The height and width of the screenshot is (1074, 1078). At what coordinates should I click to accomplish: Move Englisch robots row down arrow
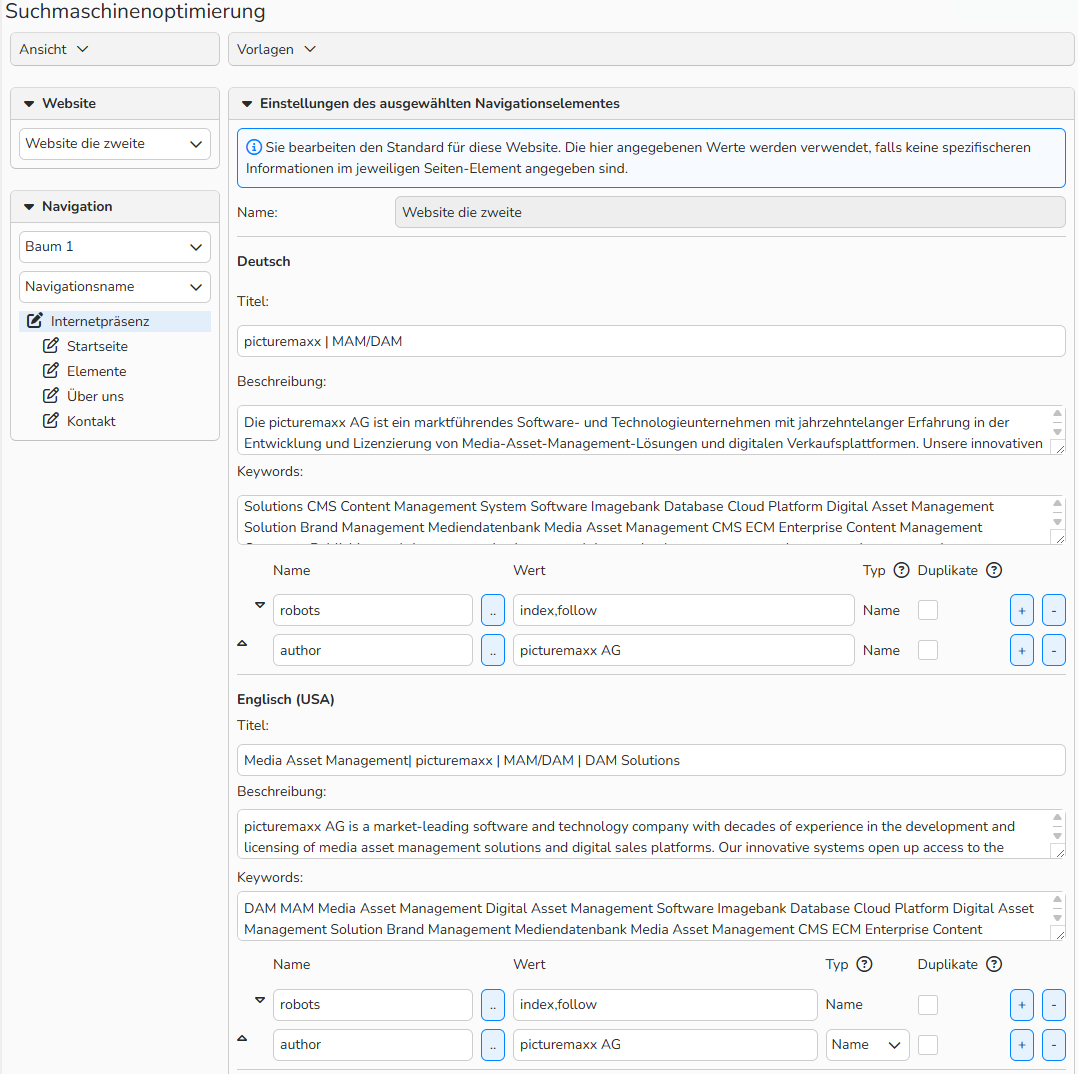point(260,1000)
